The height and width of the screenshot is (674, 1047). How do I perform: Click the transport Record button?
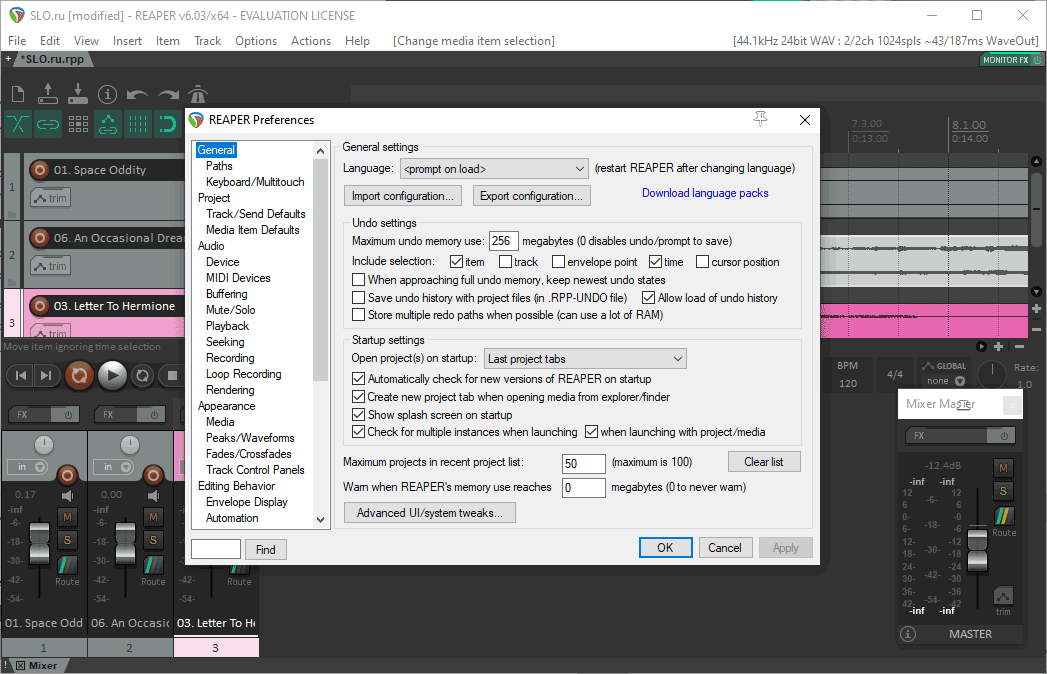coord(79,375)
